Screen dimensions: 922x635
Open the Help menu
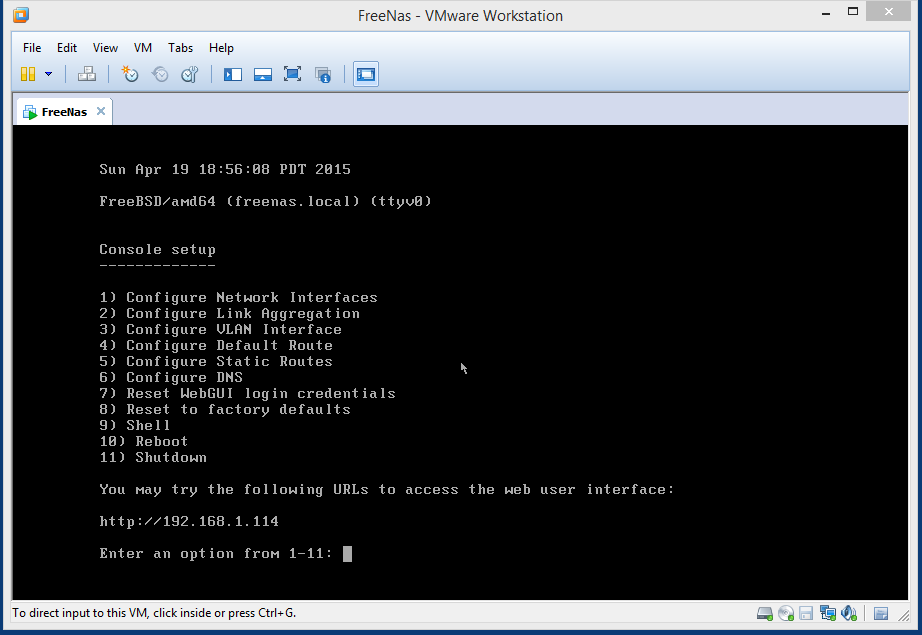tap(221, 48)
